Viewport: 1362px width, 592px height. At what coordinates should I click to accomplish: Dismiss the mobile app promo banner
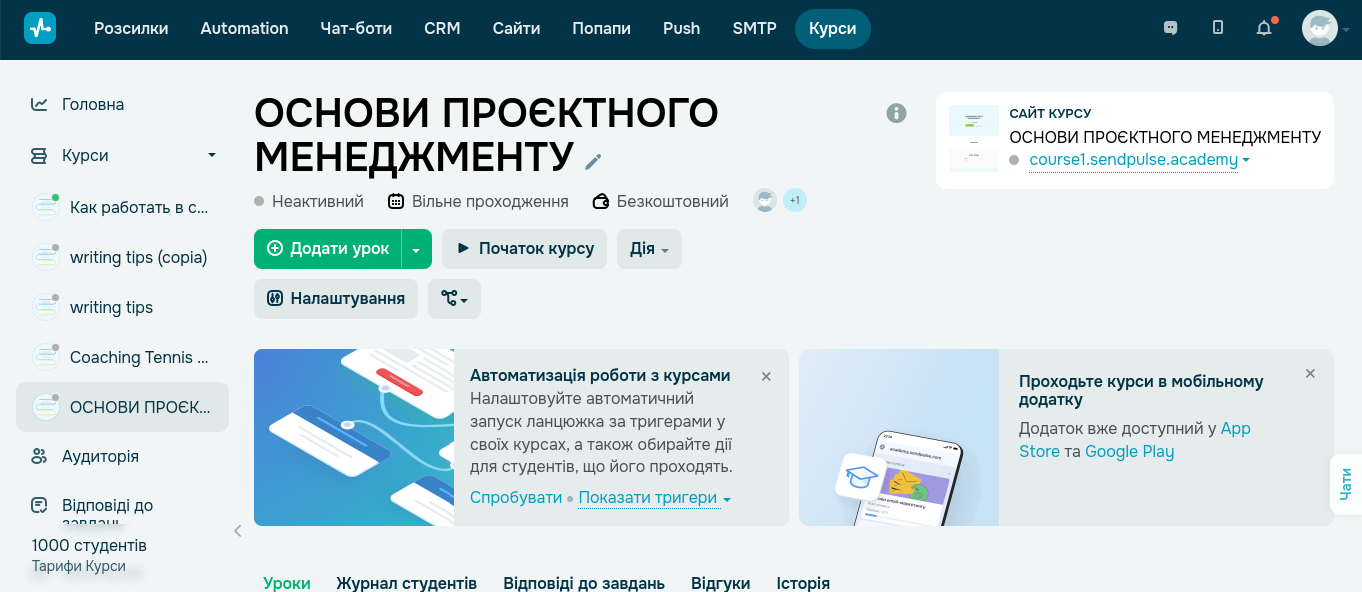tap(1310, 373)
